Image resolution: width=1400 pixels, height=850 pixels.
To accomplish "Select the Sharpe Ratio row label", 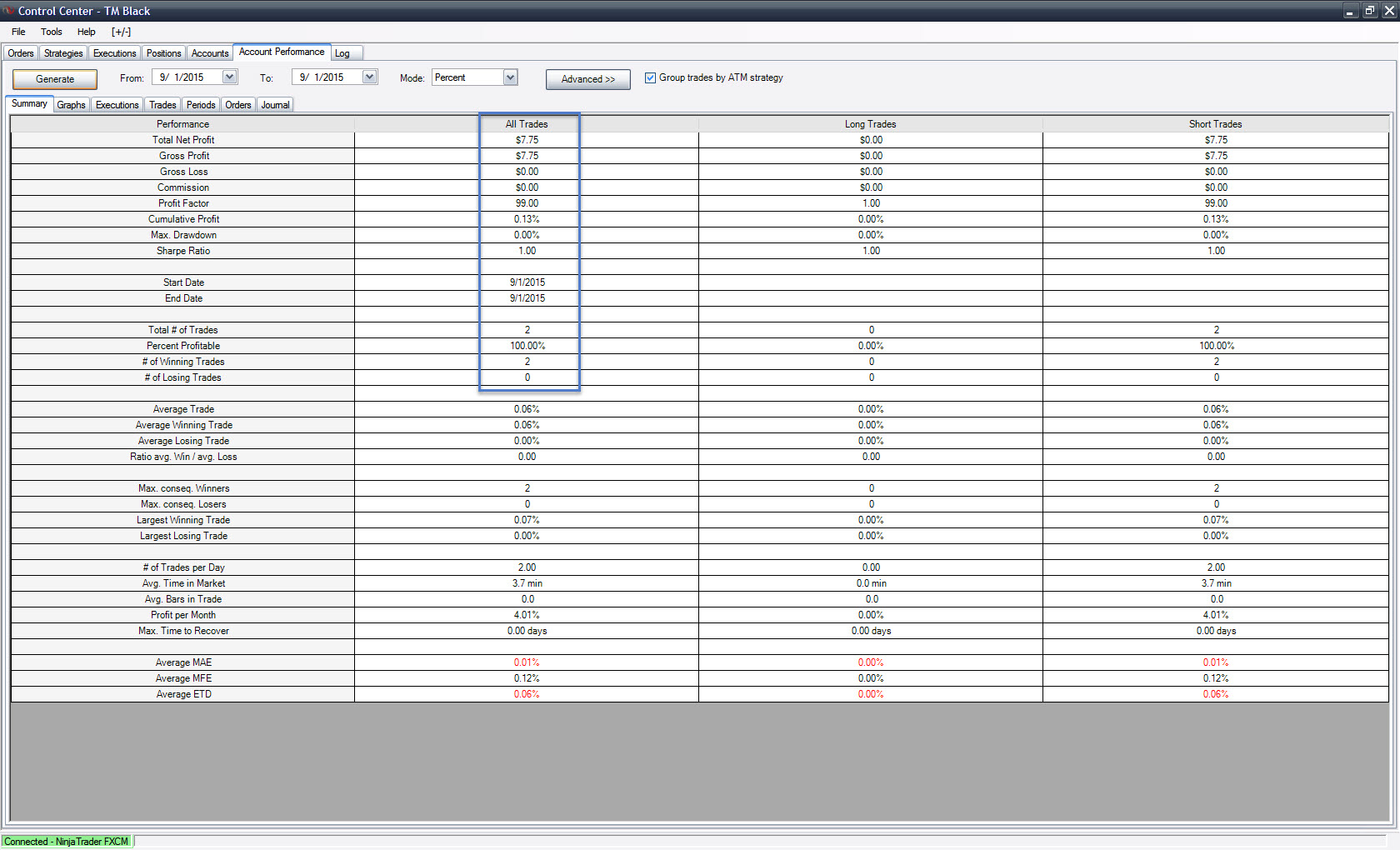I will (183, 251).
